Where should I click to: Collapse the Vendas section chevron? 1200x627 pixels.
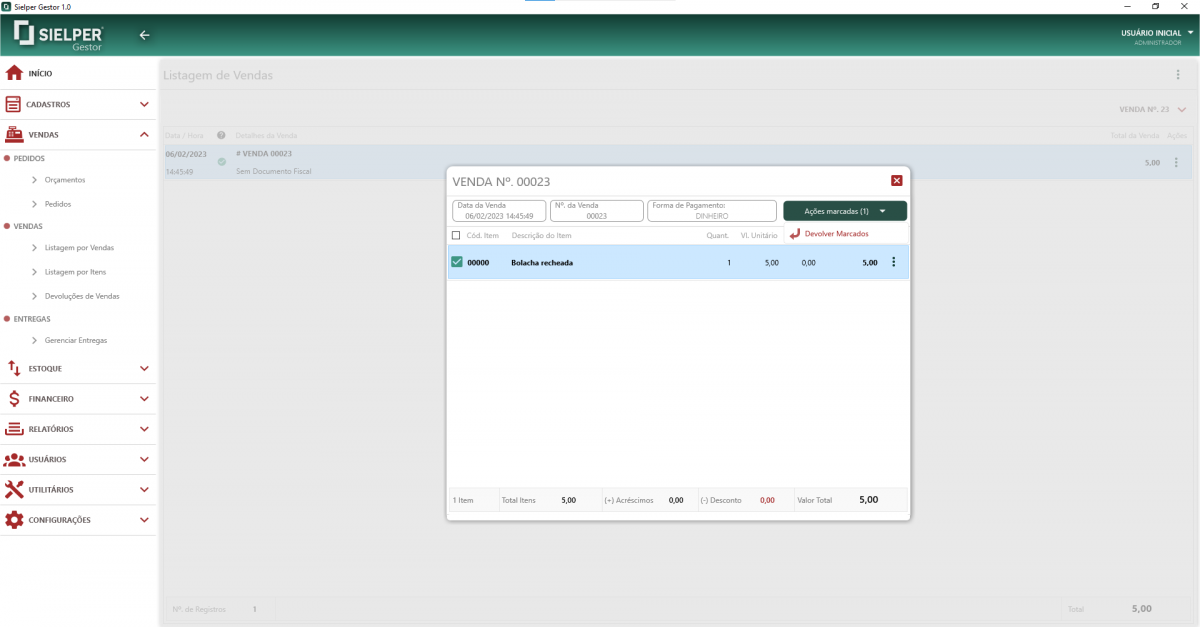point(144,134)
